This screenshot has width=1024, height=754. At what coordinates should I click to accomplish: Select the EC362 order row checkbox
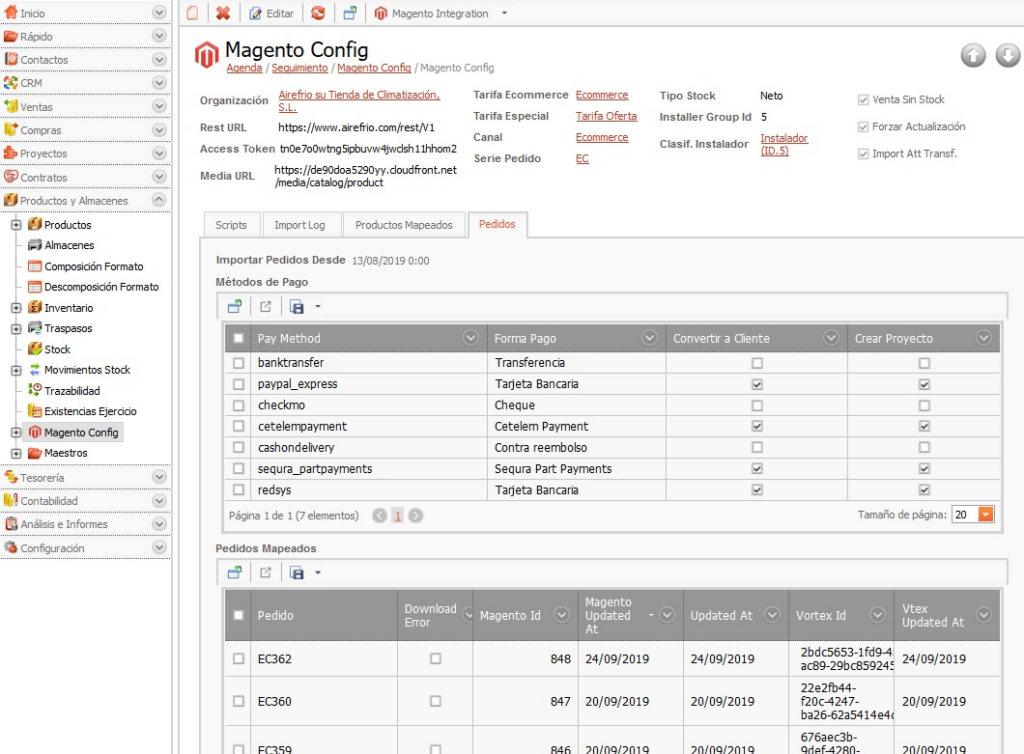coord(238,659)
